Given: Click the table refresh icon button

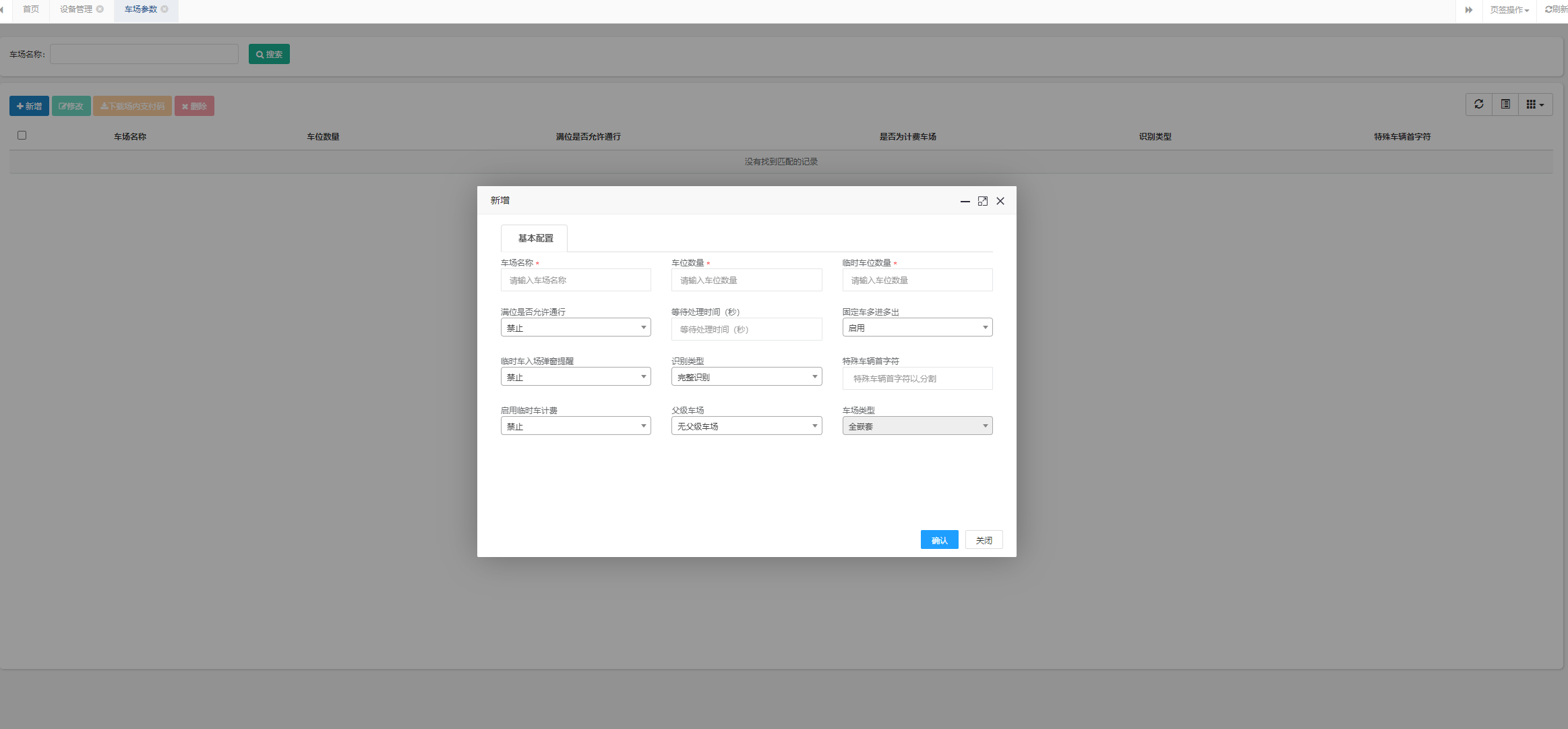Looking at the screenshot, I should (1479, 105).
